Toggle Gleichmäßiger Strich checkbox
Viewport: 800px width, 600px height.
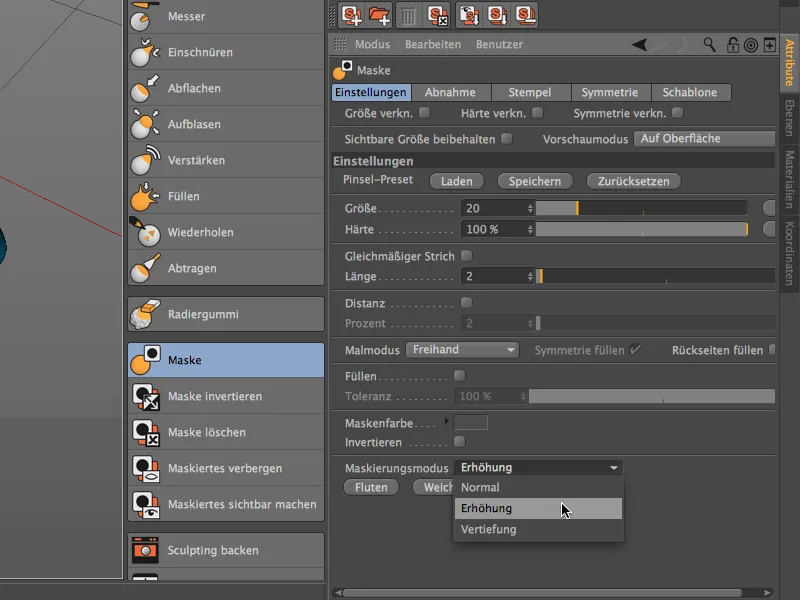coord(466,255)
